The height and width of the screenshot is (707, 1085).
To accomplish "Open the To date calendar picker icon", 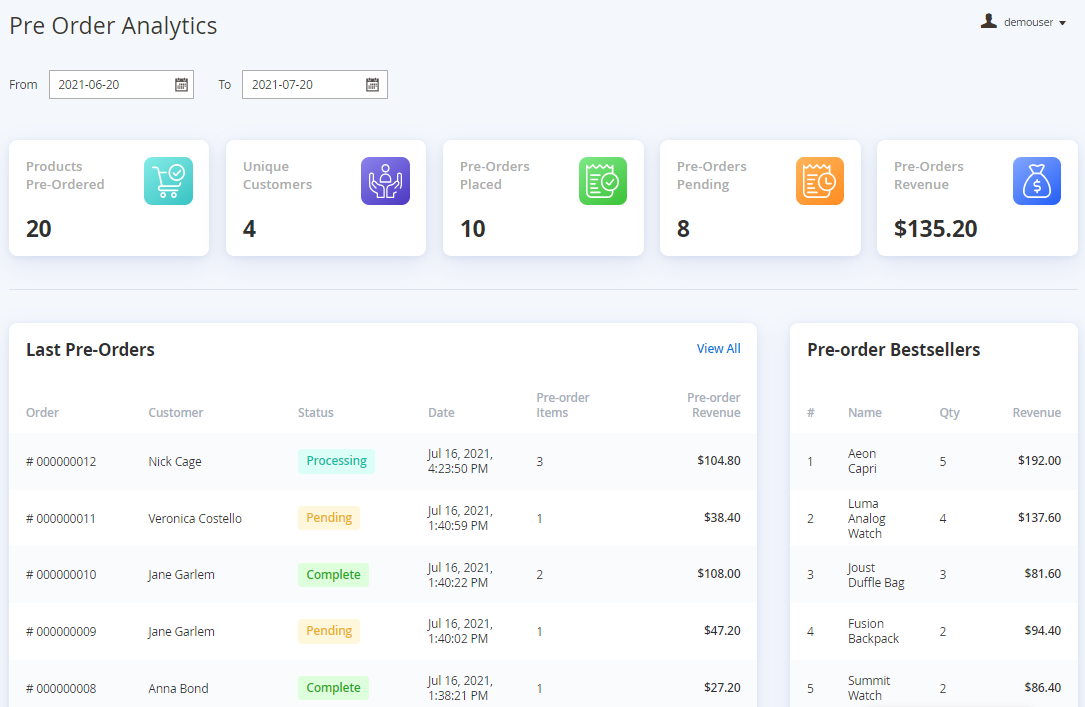I will (372, 85).
